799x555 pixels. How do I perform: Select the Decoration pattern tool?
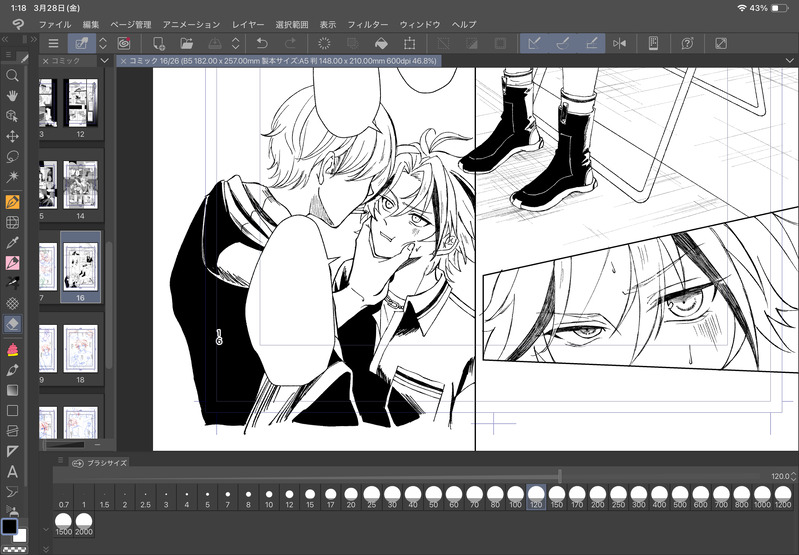[x=12, y=303]
